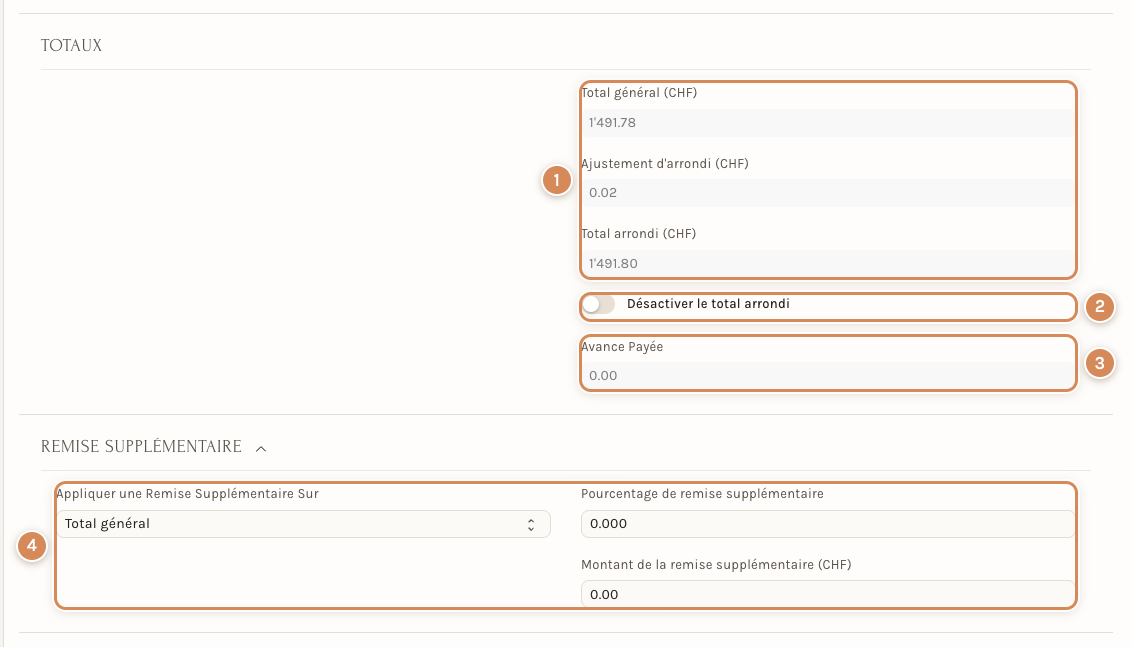This screenshot has width=1132, height=647.
Task: Click the Avance Payée label text
Action: (x=622, y=347)
